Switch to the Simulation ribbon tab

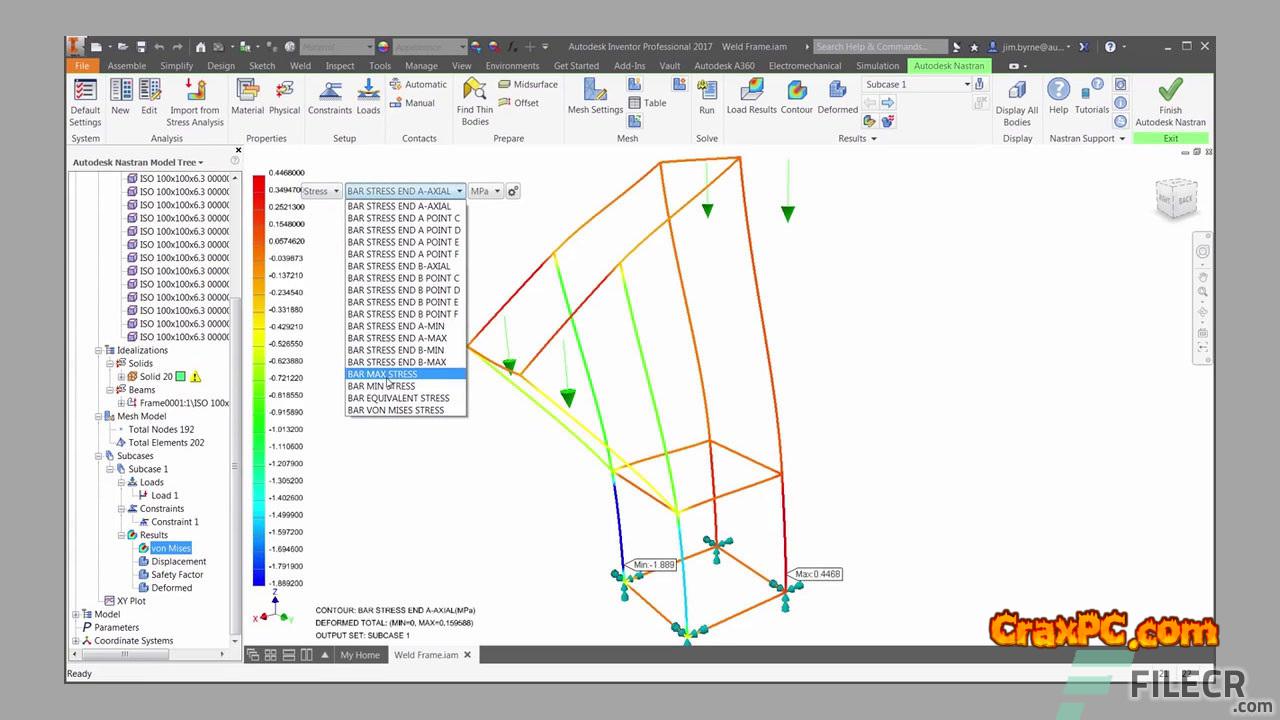tap(877, 66)
